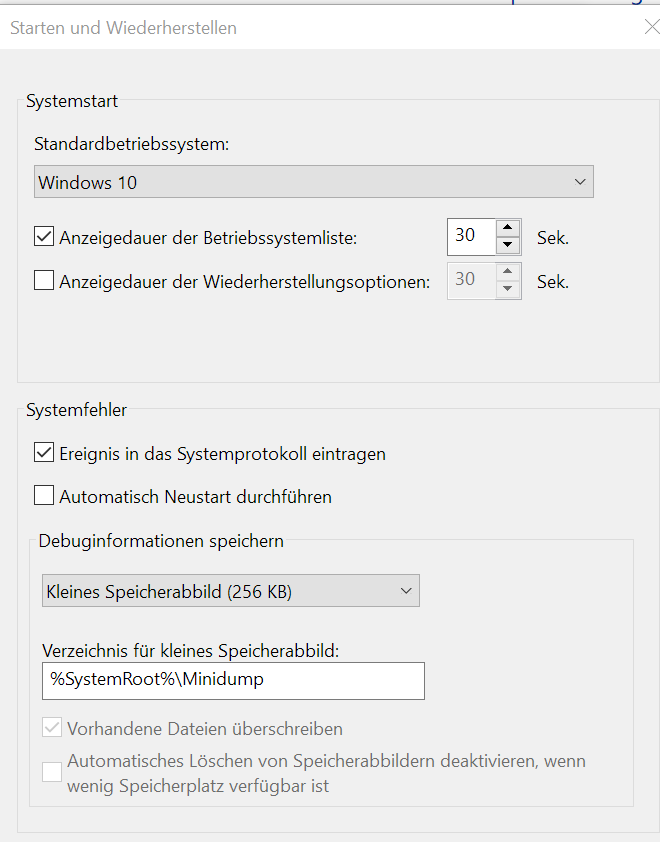660x842 pixels.
Task: Click the chevron arrow of the Debuginformationen dropdown
Action: pyautogui.click(x=406, y=591)
